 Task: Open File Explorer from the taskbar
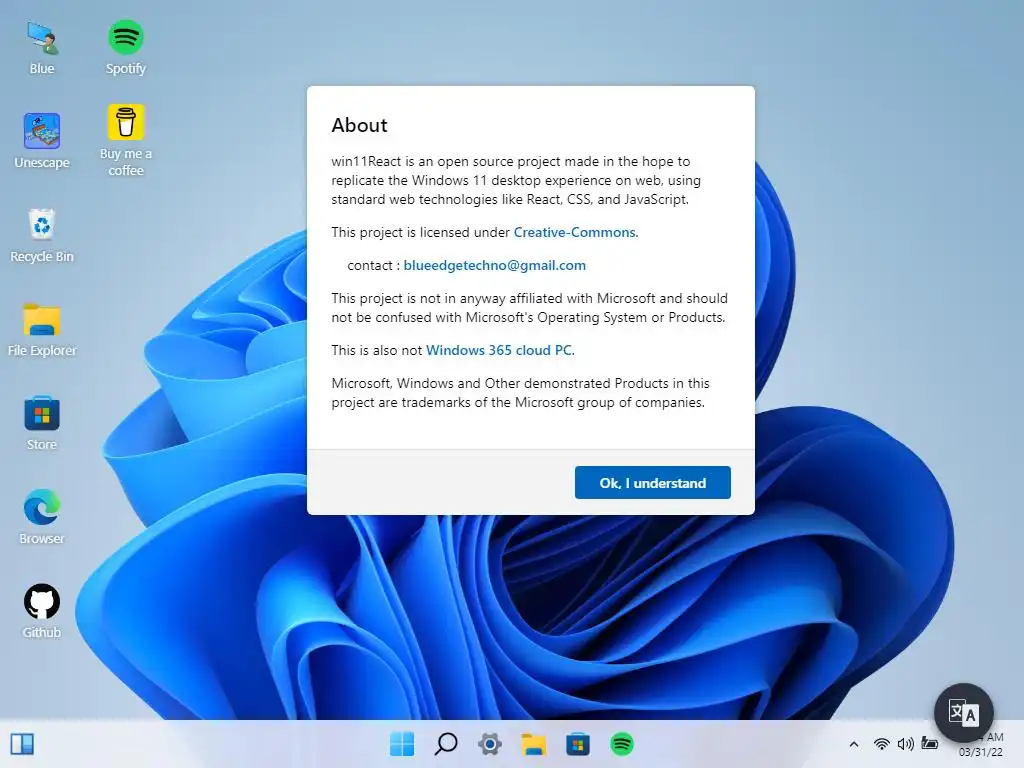pos(534,744)
